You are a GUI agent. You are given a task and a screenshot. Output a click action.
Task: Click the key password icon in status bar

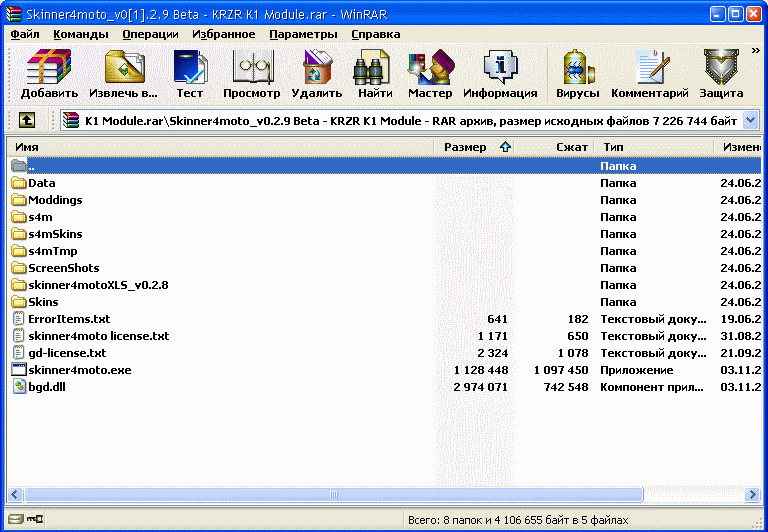click(x=35, y=519)
